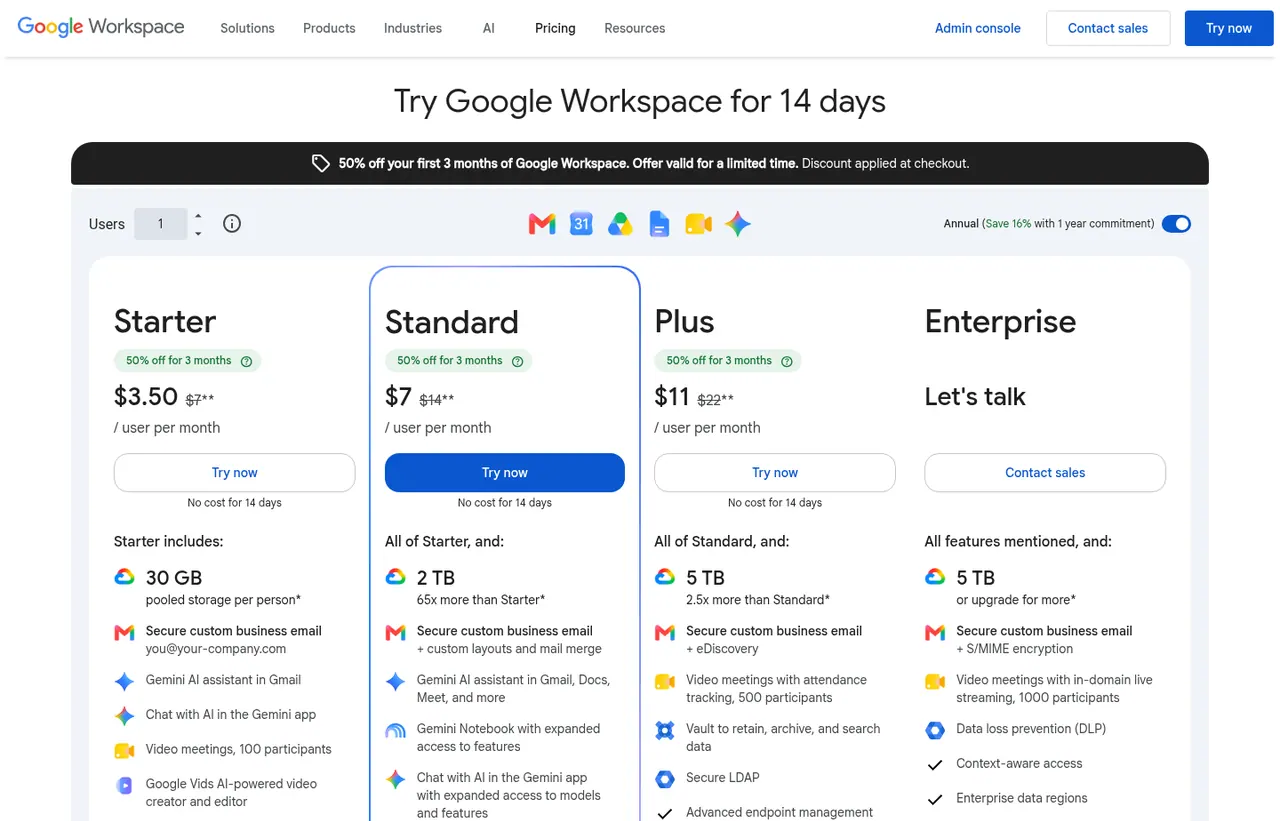Click Contact sales under the Enterprise plan
Image resolution: width=1280 pixels, height=821 pixels.
1045,473
